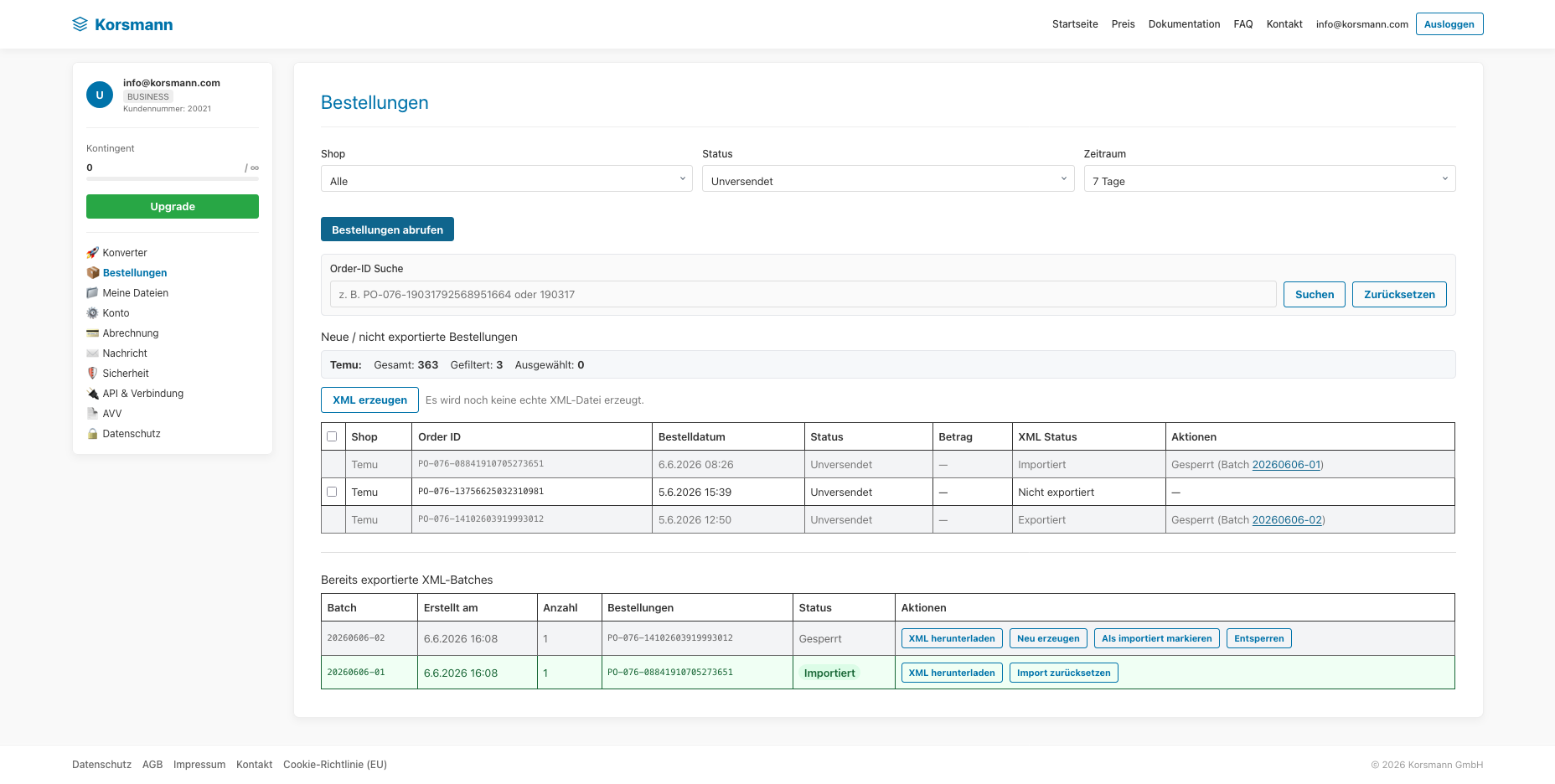Open Konto in the sidebar
1555x784 pixels.
(x=116, y=313)
